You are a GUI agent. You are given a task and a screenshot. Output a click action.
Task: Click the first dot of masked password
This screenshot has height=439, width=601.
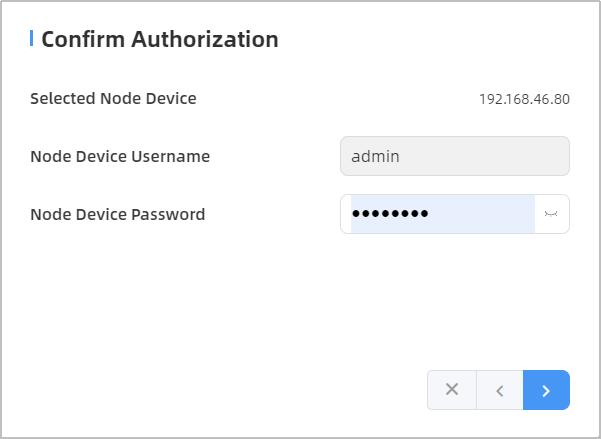tap(357, 214)
